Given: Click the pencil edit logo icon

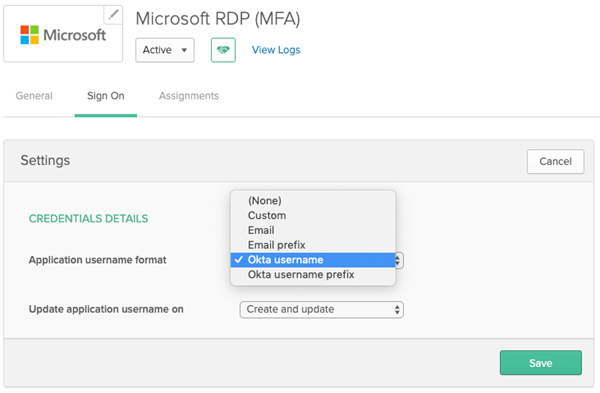Looking at the screenshot, I should tap(113, 15).
